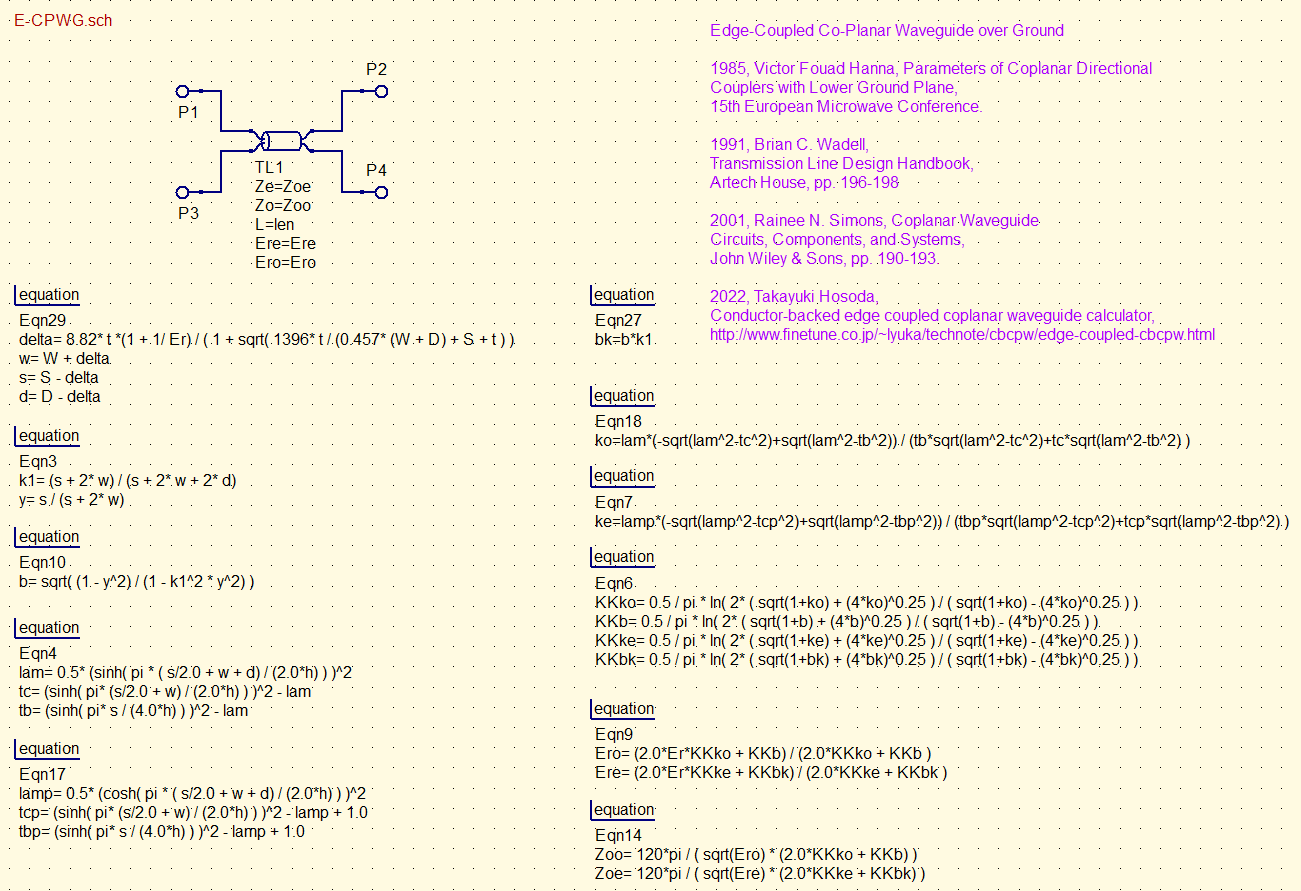Click the Ze=Zoe property of TL1
Screen dimensions: 1301x891
pyautogui.click(x=283, y=186)
